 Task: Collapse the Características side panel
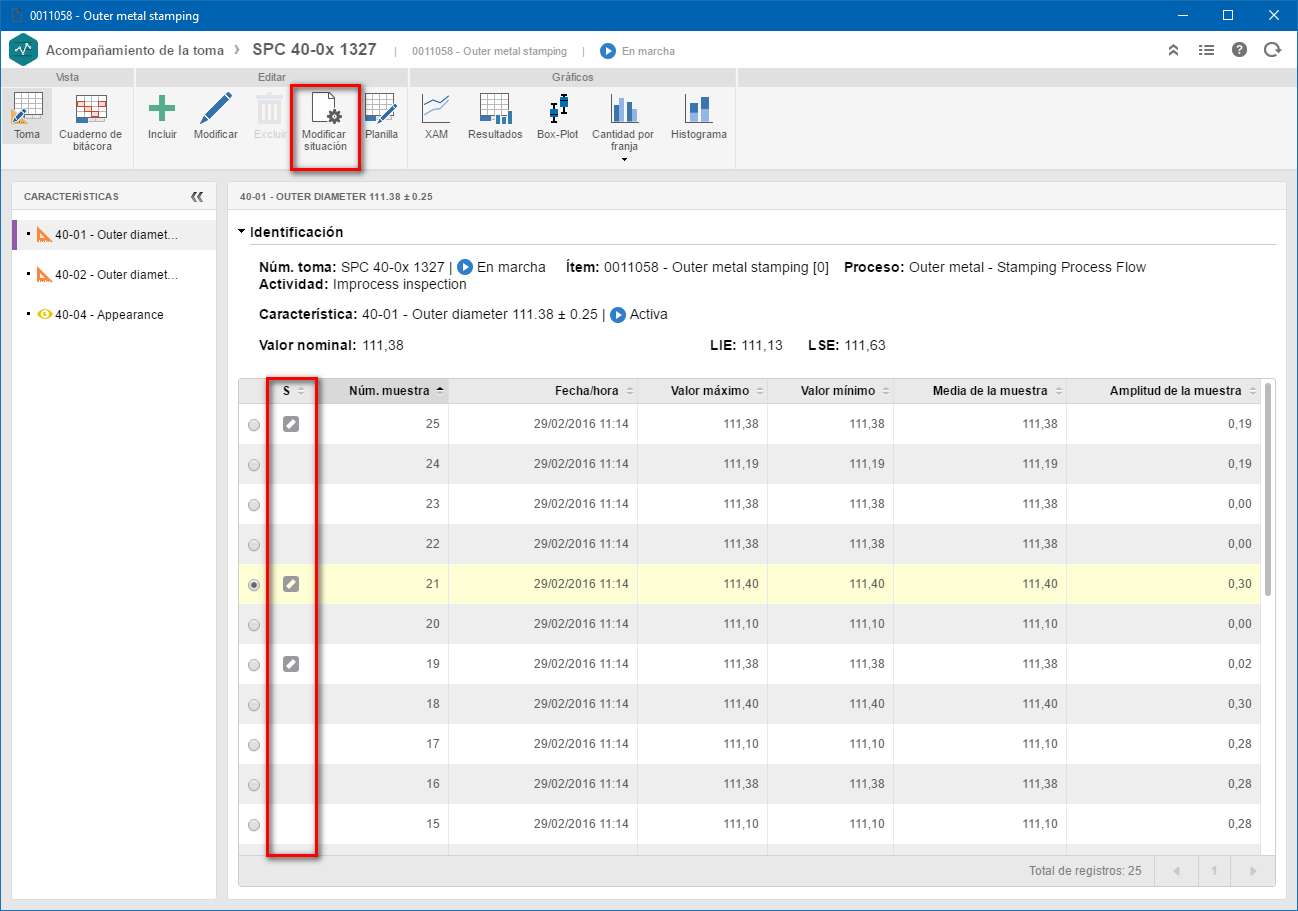tap(197, 197)
